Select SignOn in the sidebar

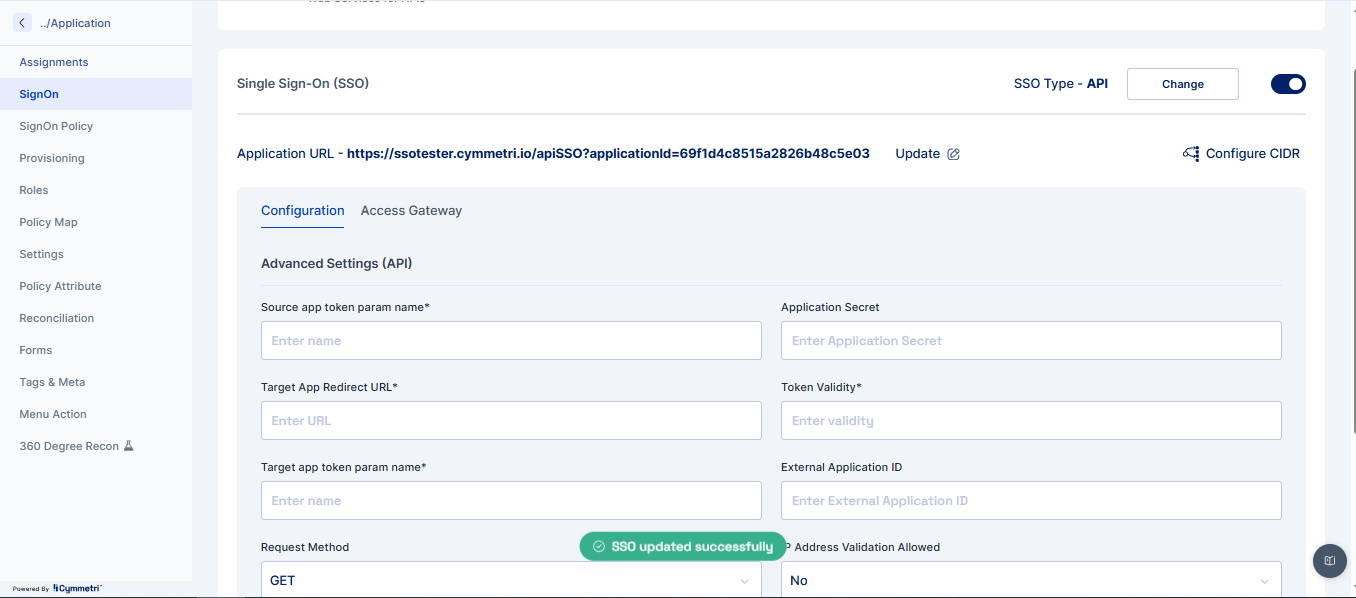click(x=96, y=94)
